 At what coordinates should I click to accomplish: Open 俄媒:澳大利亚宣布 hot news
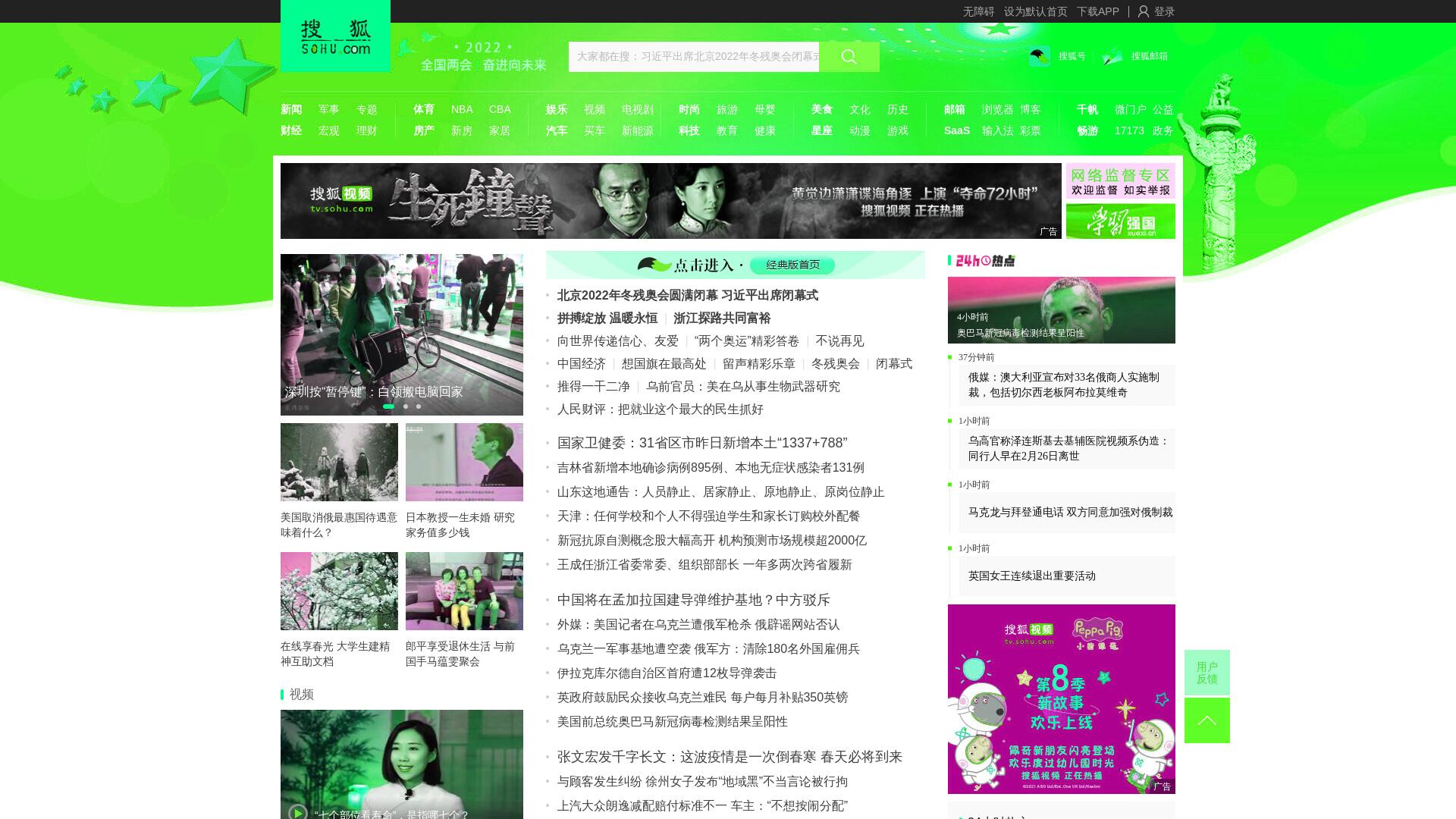[x=1064, y=384]
